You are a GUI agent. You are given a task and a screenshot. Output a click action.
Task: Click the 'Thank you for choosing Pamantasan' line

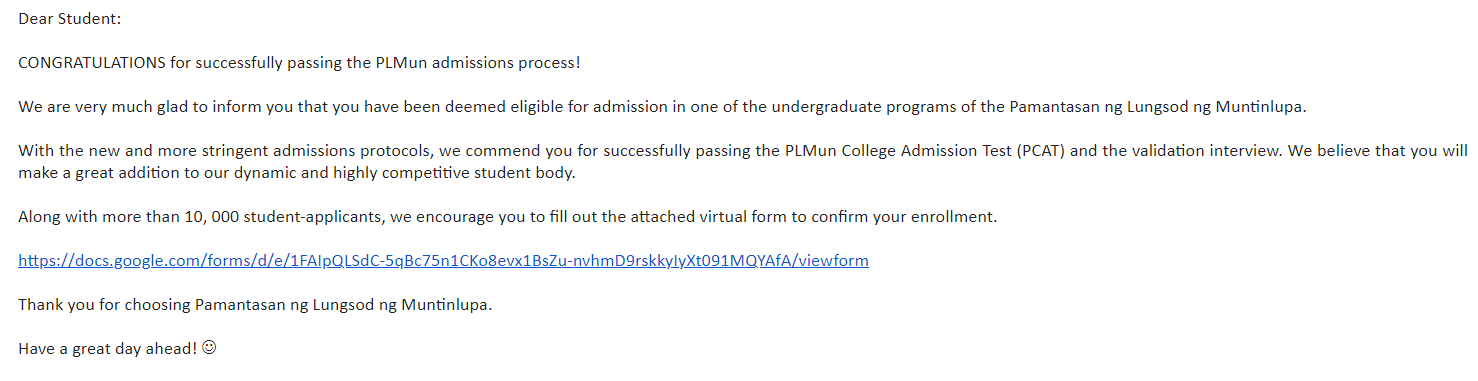point(255,305)
